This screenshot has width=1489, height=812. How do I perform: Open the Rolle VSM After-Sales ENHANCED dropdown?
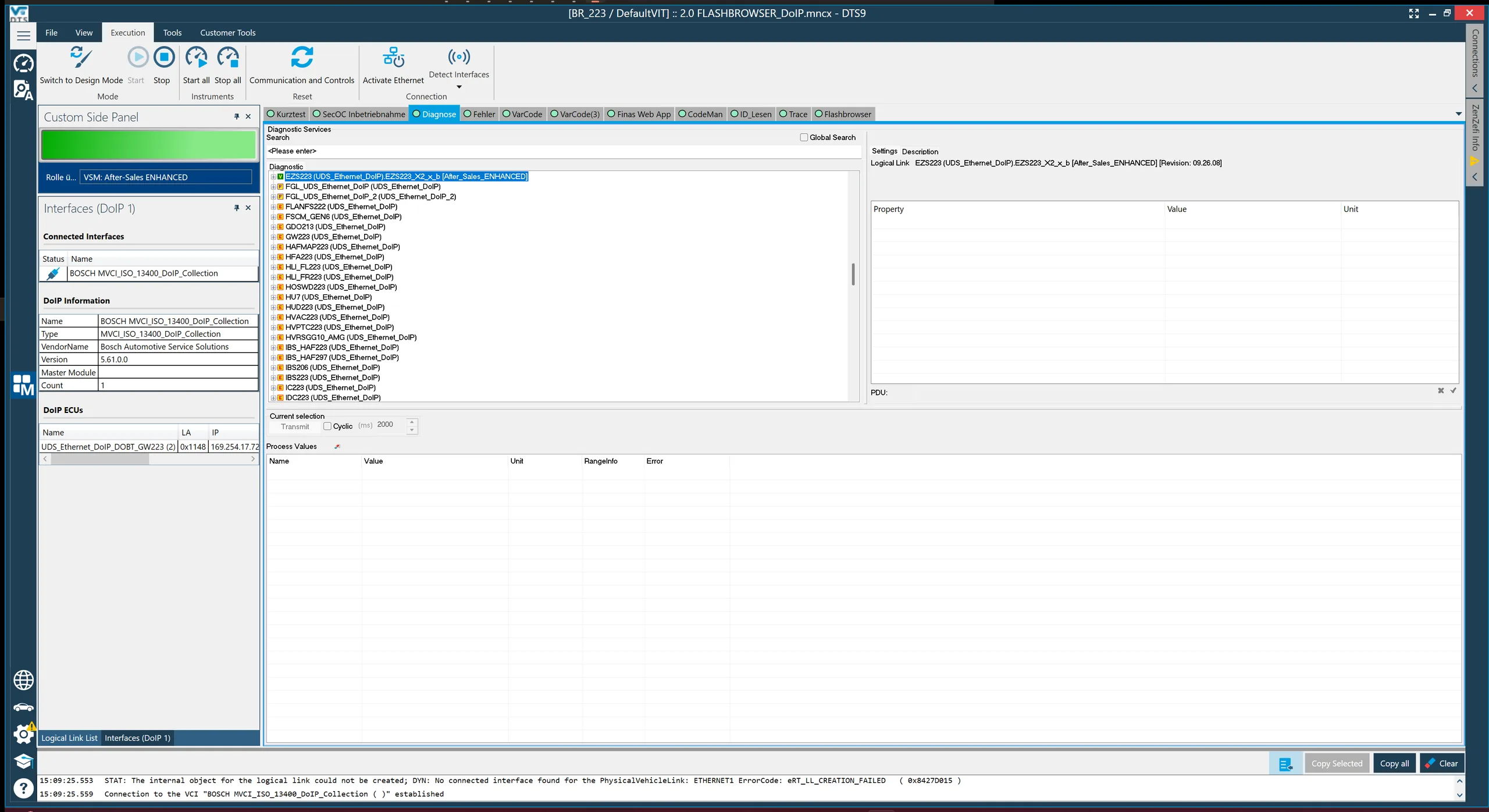click(166, 177)
